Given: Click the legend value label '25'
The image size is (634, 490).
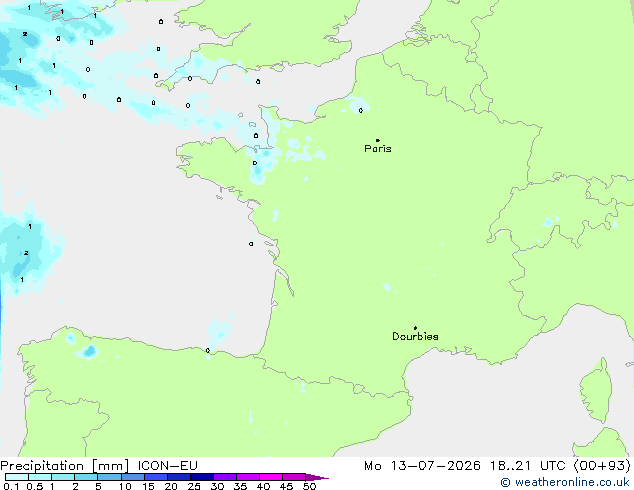Looking at the screenshot, I should [x=194, y=486].
